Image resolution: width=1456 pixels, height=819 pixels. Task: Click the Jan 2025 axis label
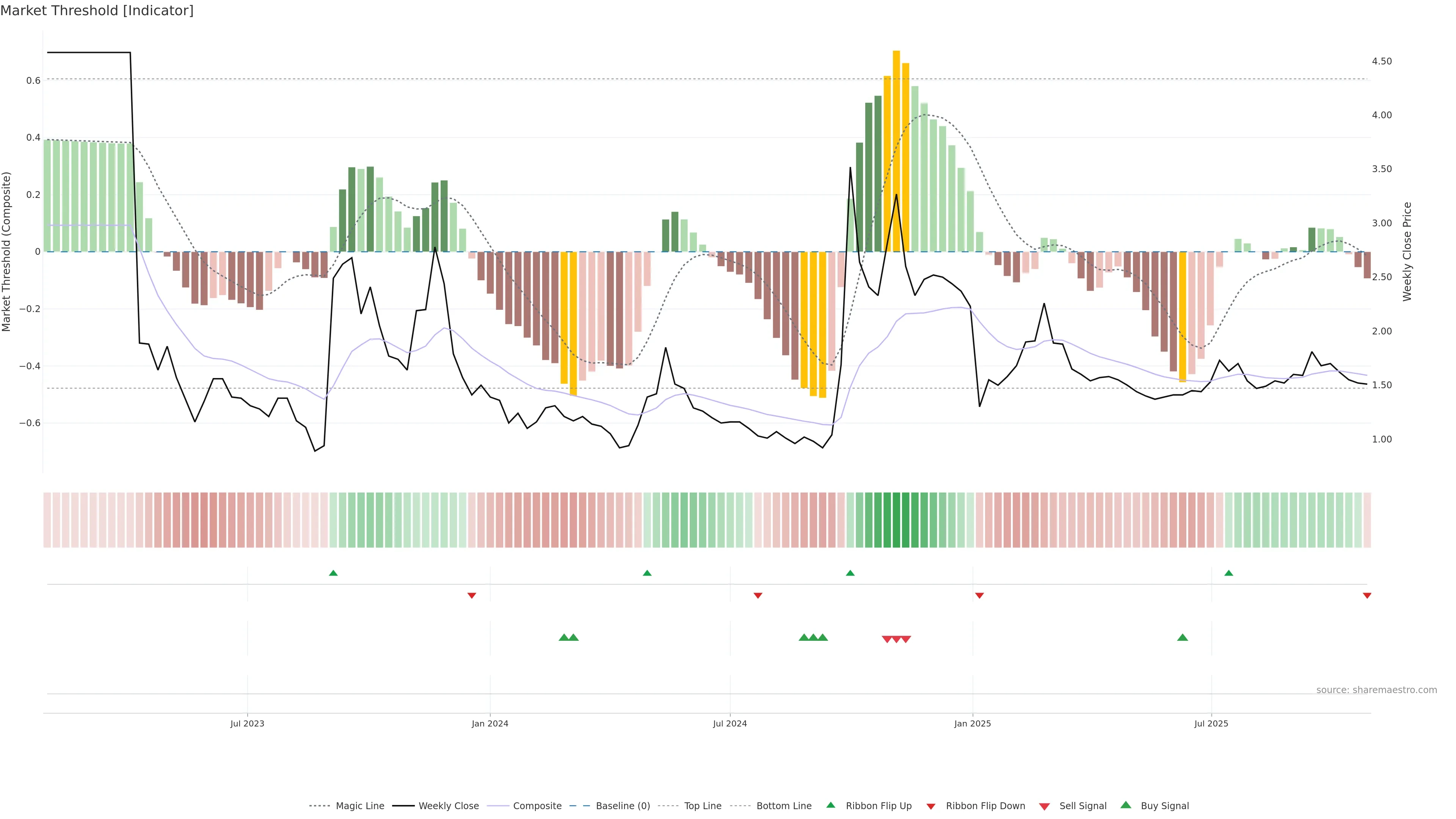972,723
